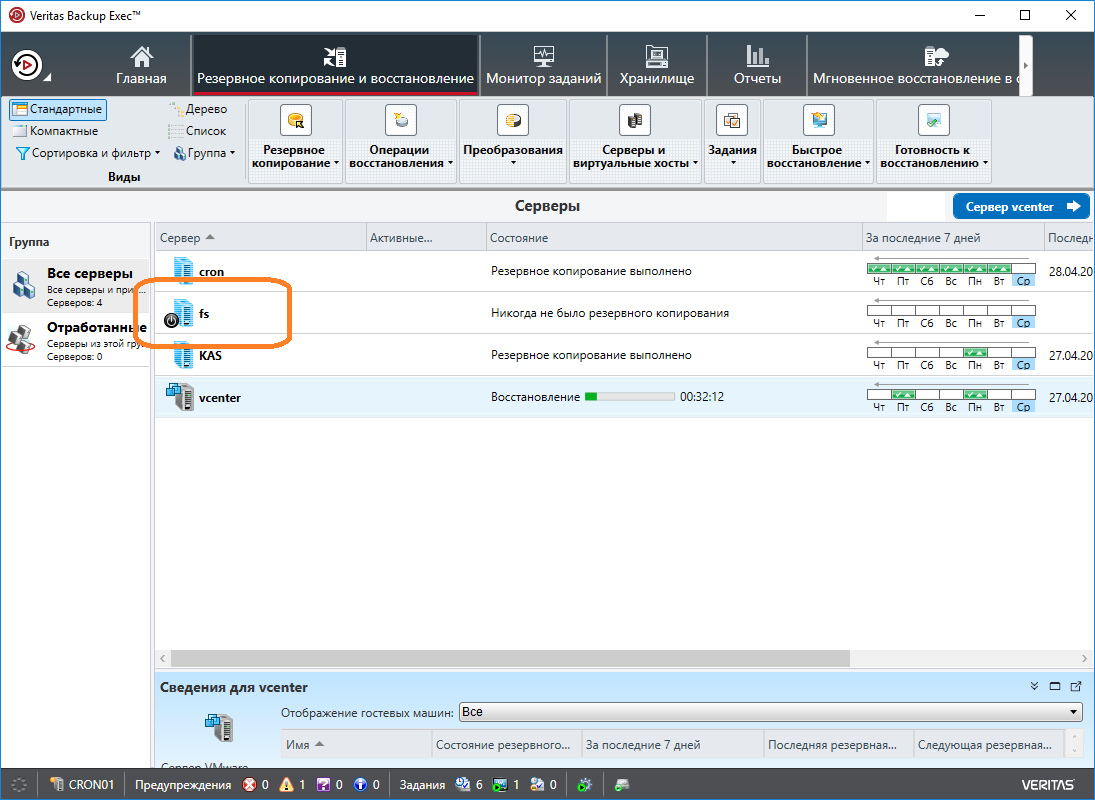The height and width of the screenshot is (800, 1095).
Task: Click the purple question alerts icon
Action: [x=323, y=785]
